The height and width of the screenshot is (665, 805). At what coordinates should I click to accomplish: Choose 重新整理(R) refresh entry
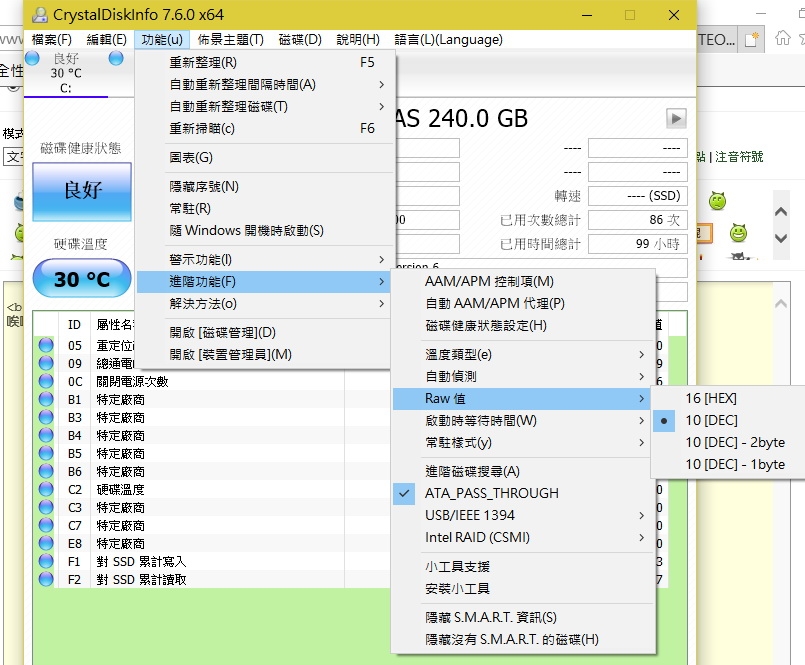tap(265, 62)
